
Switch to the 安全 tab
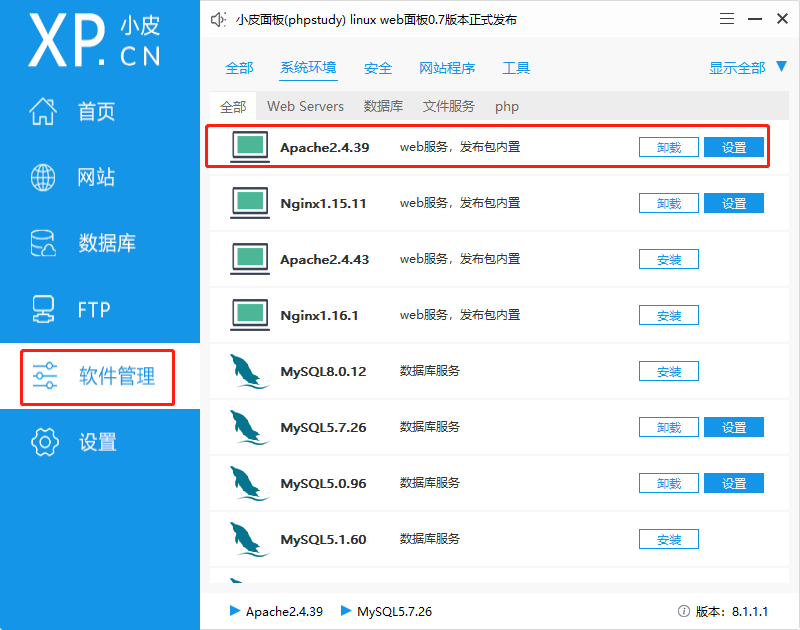tap(378, 68)
